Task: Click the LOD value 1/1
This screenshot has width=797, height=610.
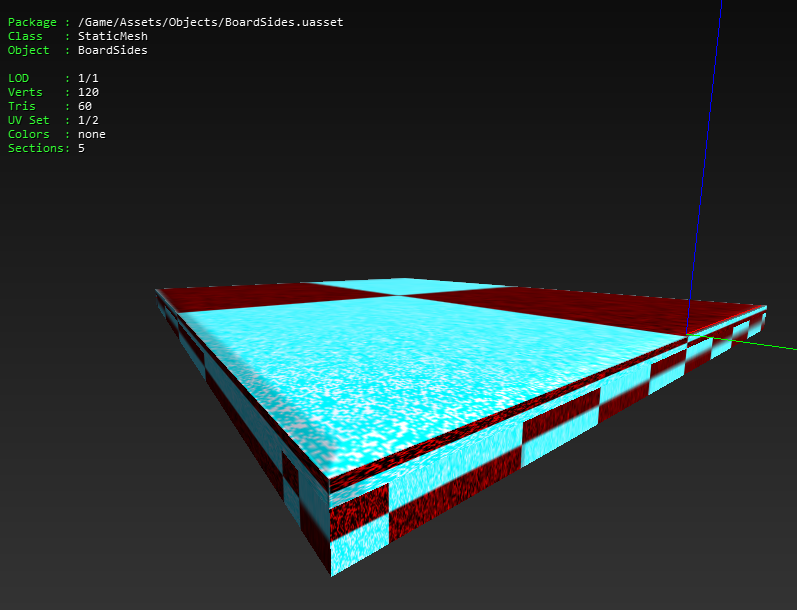Action: tap(88, 78)
